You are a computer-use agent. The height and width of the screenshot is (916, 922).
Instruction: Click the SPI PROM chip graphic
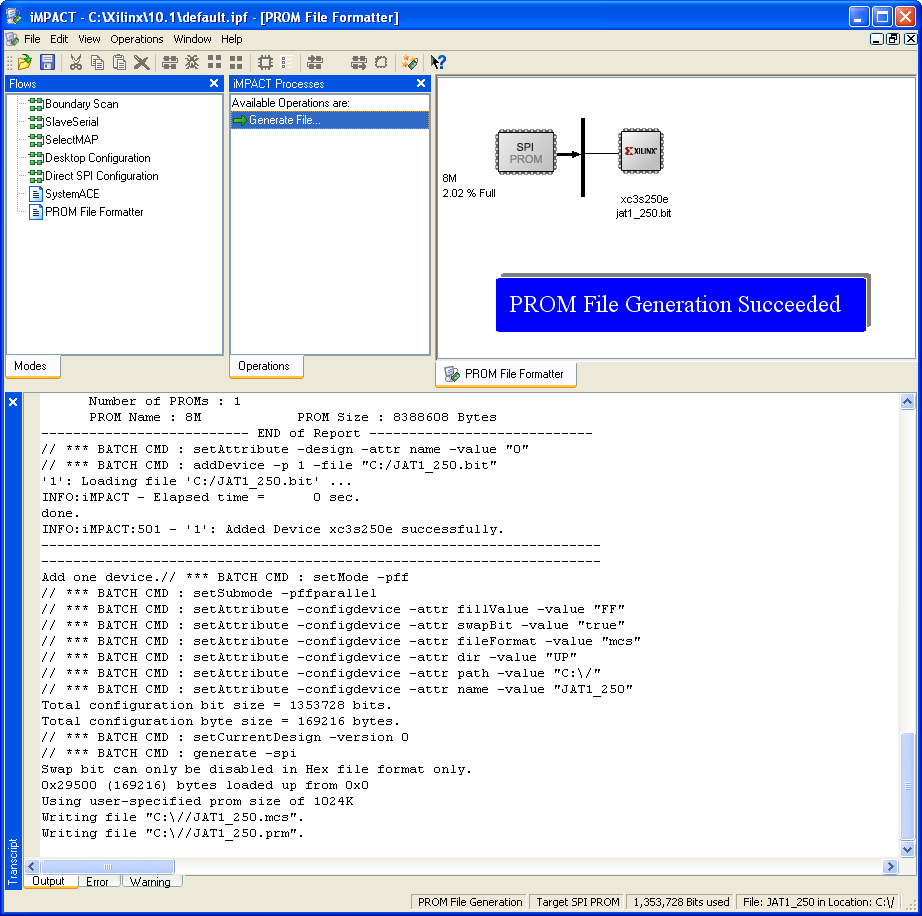click(x=526, y=153)
